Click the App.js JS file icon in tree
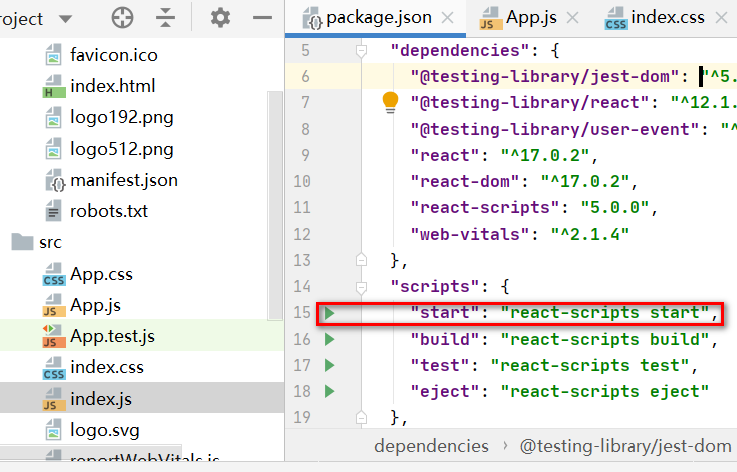 [54, 306]
